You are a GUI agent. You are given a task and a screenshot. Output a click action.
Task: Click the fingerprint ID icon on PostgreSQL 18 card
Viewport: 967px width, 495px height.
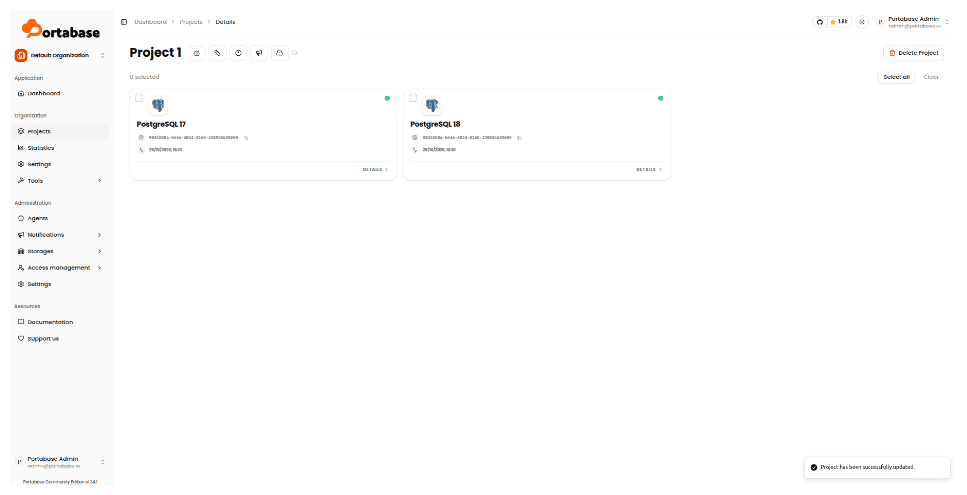(x=415, y=138)
